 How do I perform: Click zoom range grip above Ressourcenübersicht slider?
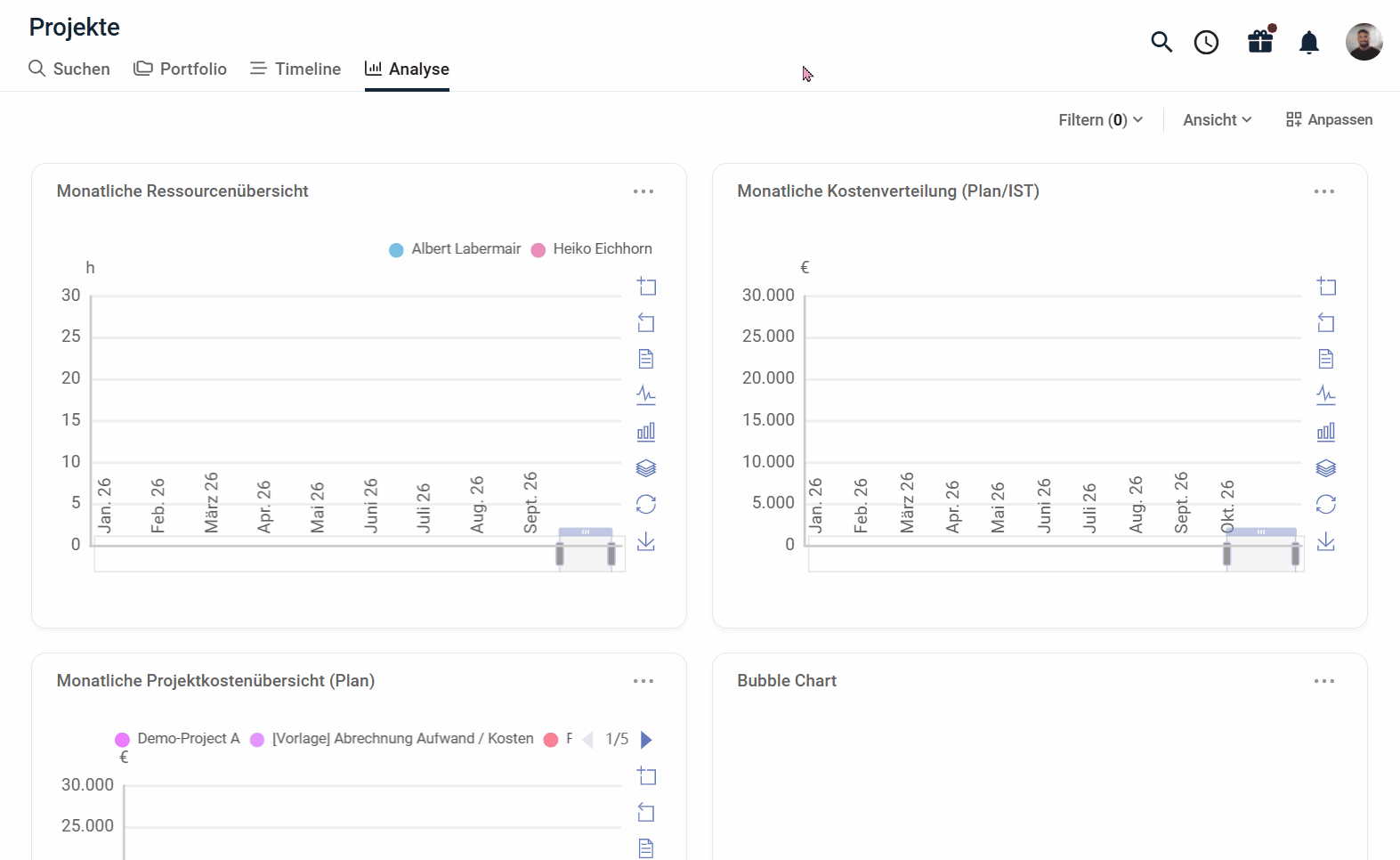pyautogui.click(x=586, y=531)
